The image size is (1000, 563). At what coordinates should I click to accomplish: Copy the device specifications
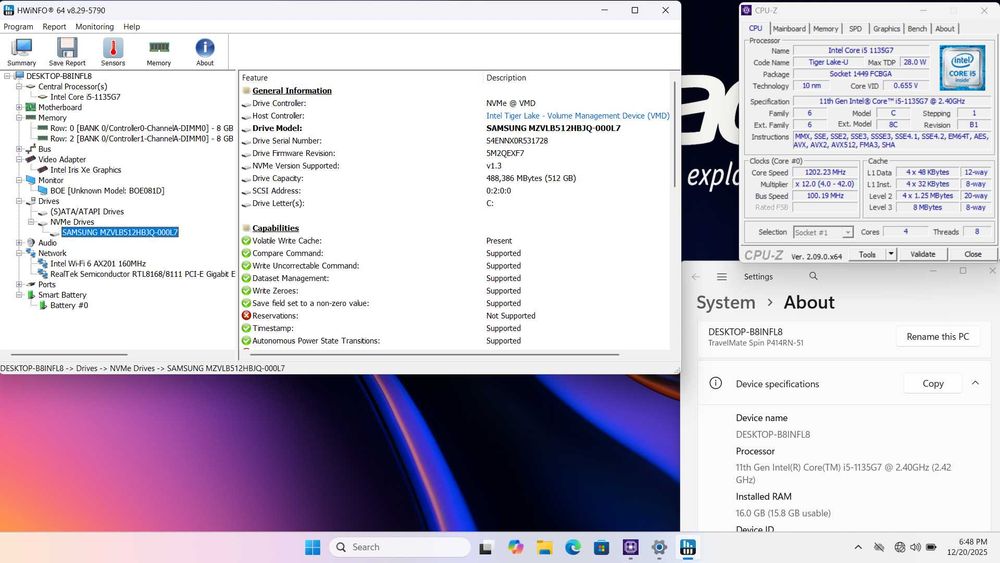pos(933,383)
